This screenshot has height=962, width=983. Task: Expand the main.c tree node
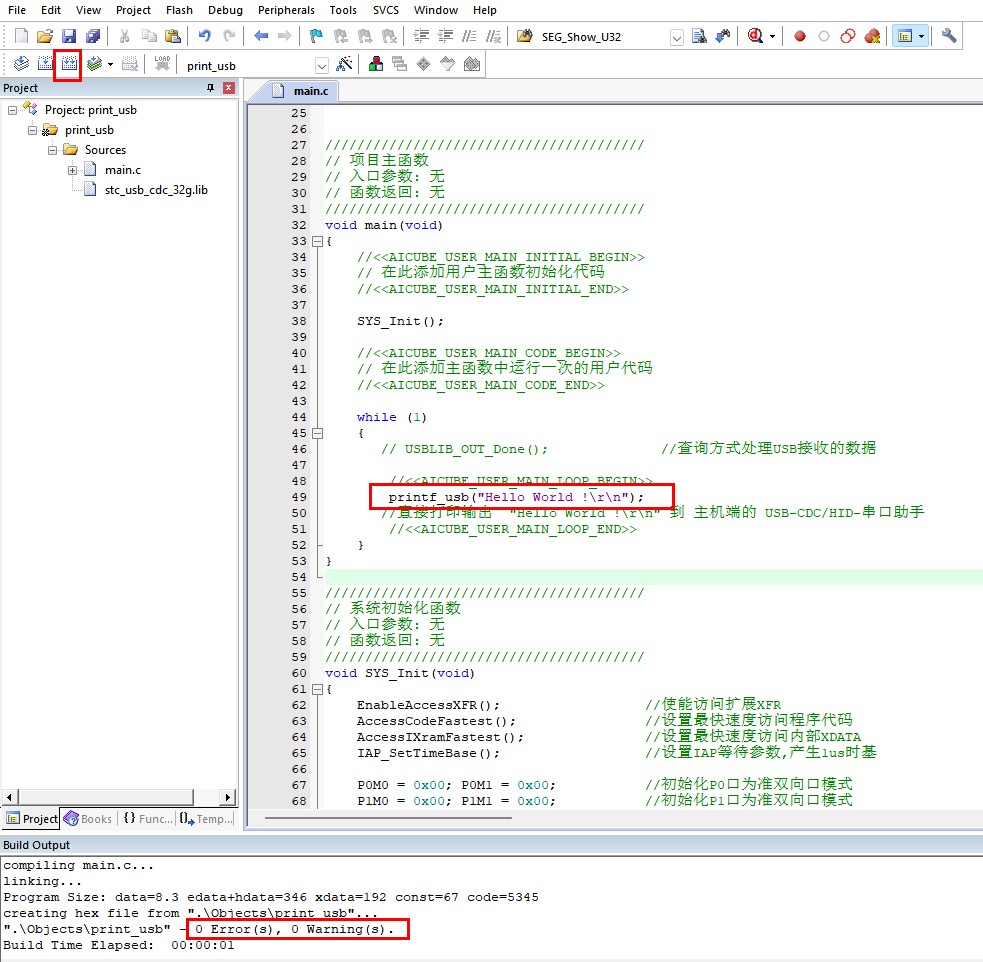click(x=73, y=170)
